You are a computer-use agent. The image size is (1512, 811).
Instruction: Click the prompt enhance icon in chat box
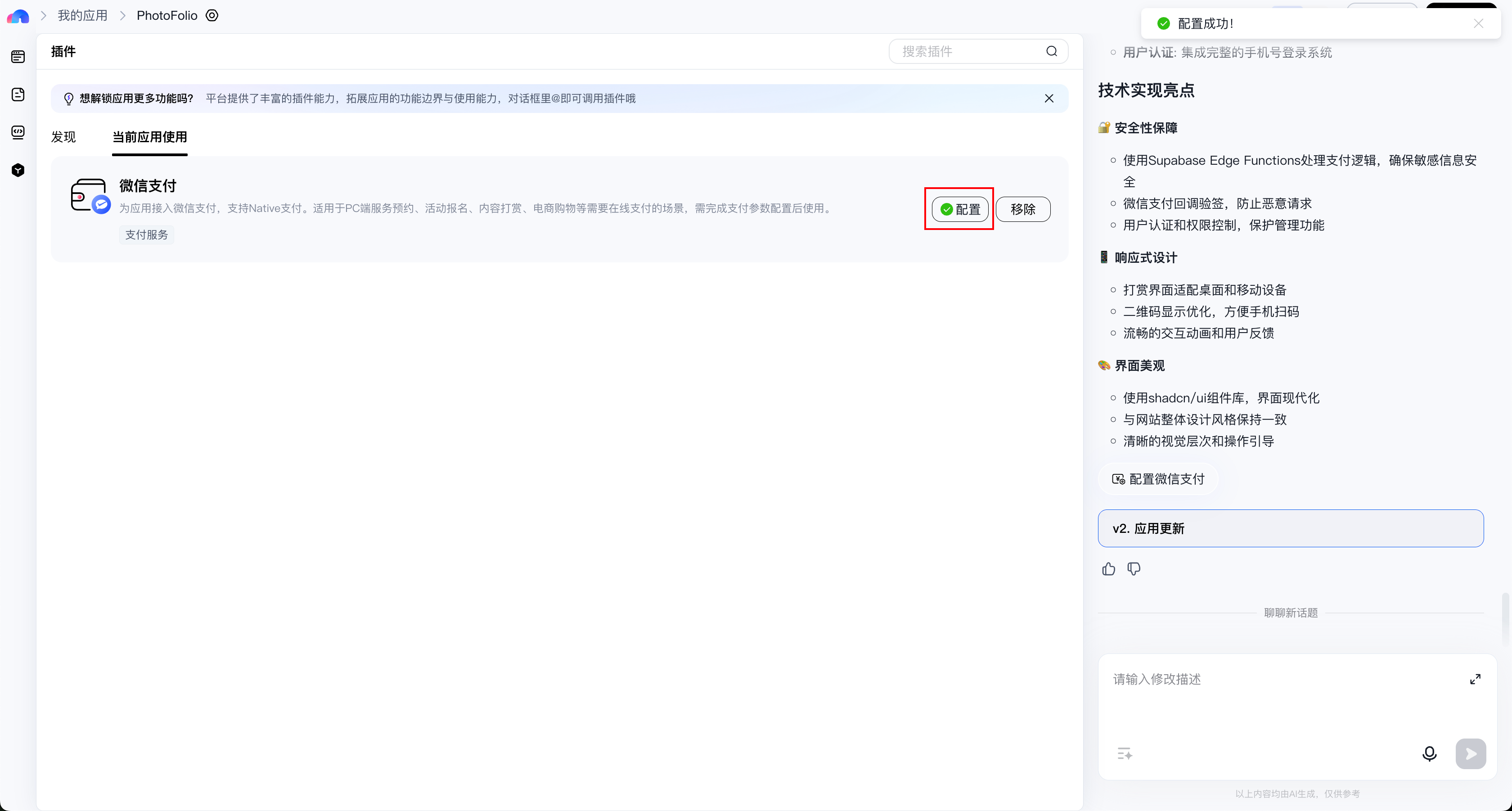click(1125, 753)
